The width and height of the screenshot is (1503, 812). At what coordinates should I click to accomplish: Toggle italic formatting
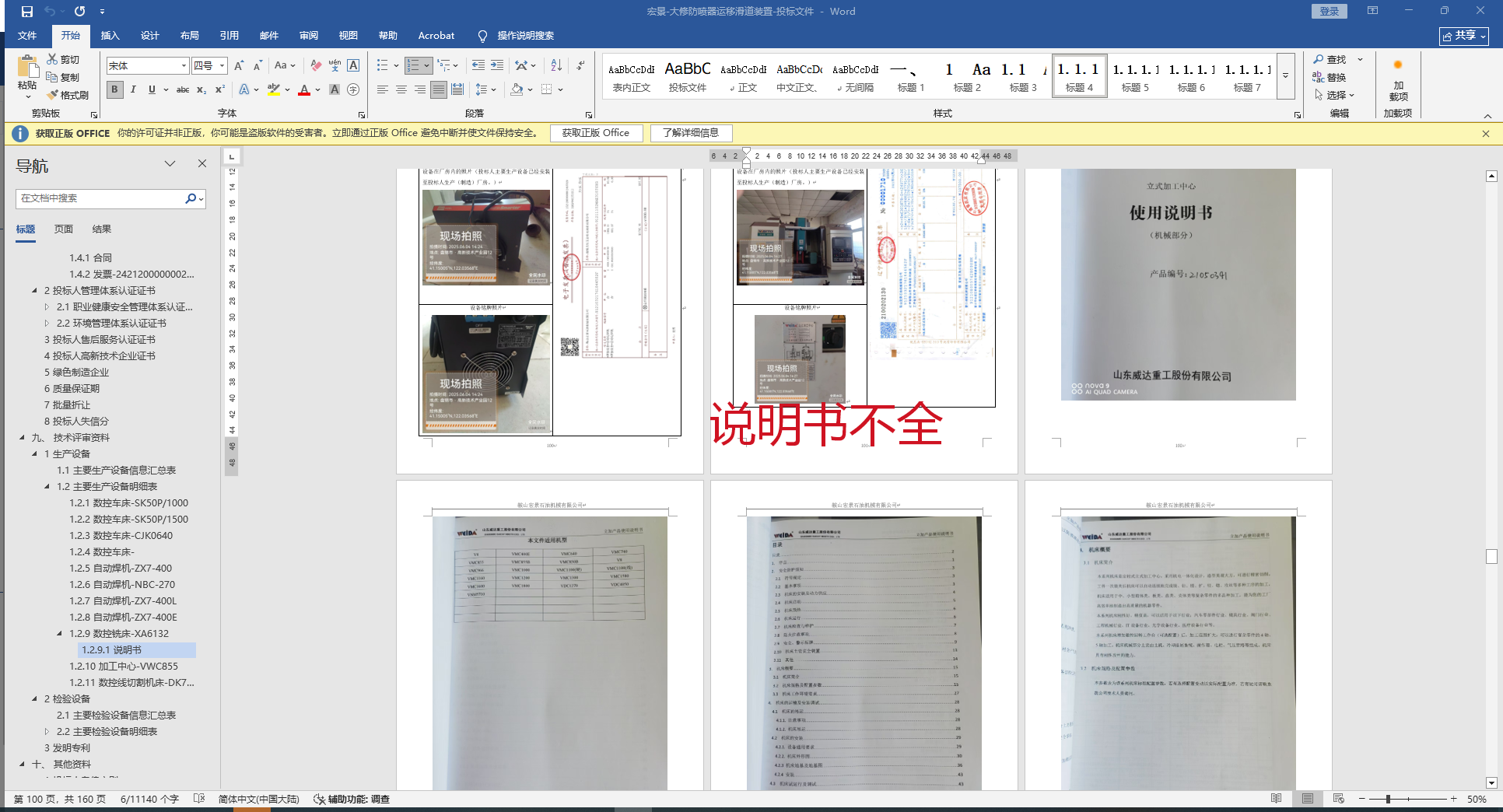(x=133, y=89)
